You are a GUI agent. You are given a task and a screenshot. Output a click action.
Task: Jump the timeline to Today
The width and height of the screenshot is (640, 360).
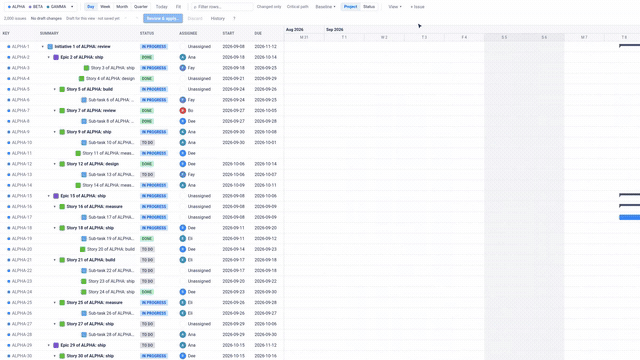point(162,7)
